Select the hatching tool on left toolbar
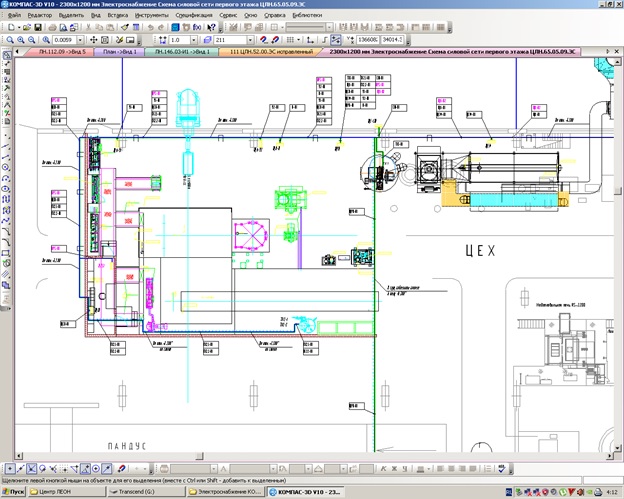 (x=6, y=274)
